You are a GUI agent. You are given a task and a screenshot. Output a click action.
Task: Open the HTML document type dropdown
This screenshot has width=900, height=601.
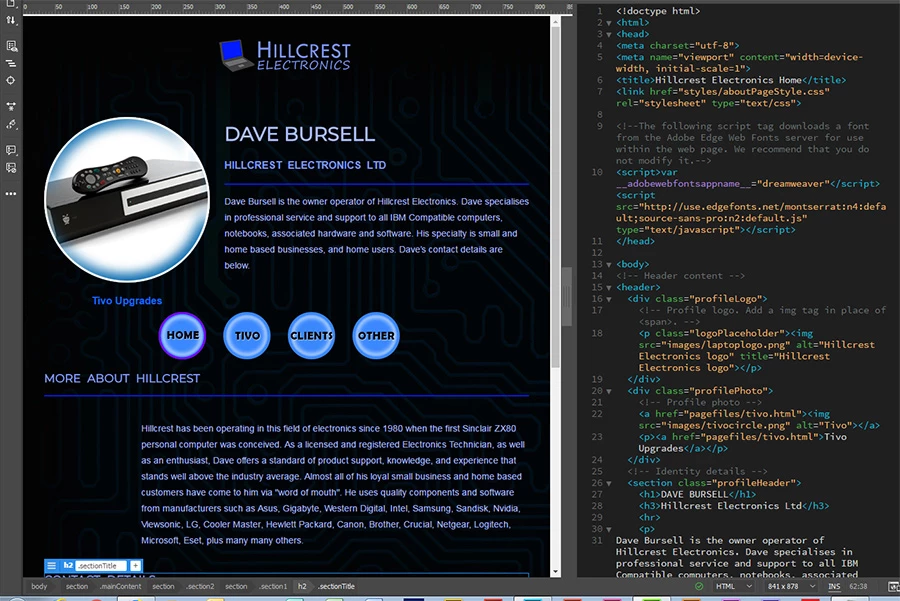pos(734,586)
